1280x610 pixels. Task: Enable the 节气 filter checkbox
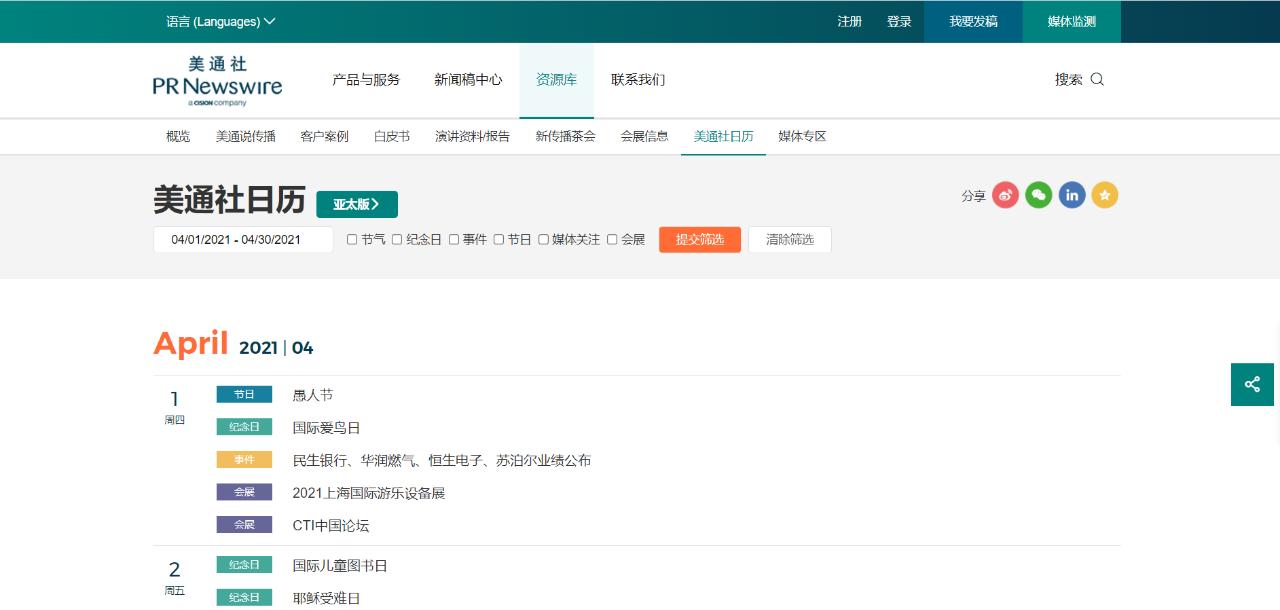click(x=351, y=239)
